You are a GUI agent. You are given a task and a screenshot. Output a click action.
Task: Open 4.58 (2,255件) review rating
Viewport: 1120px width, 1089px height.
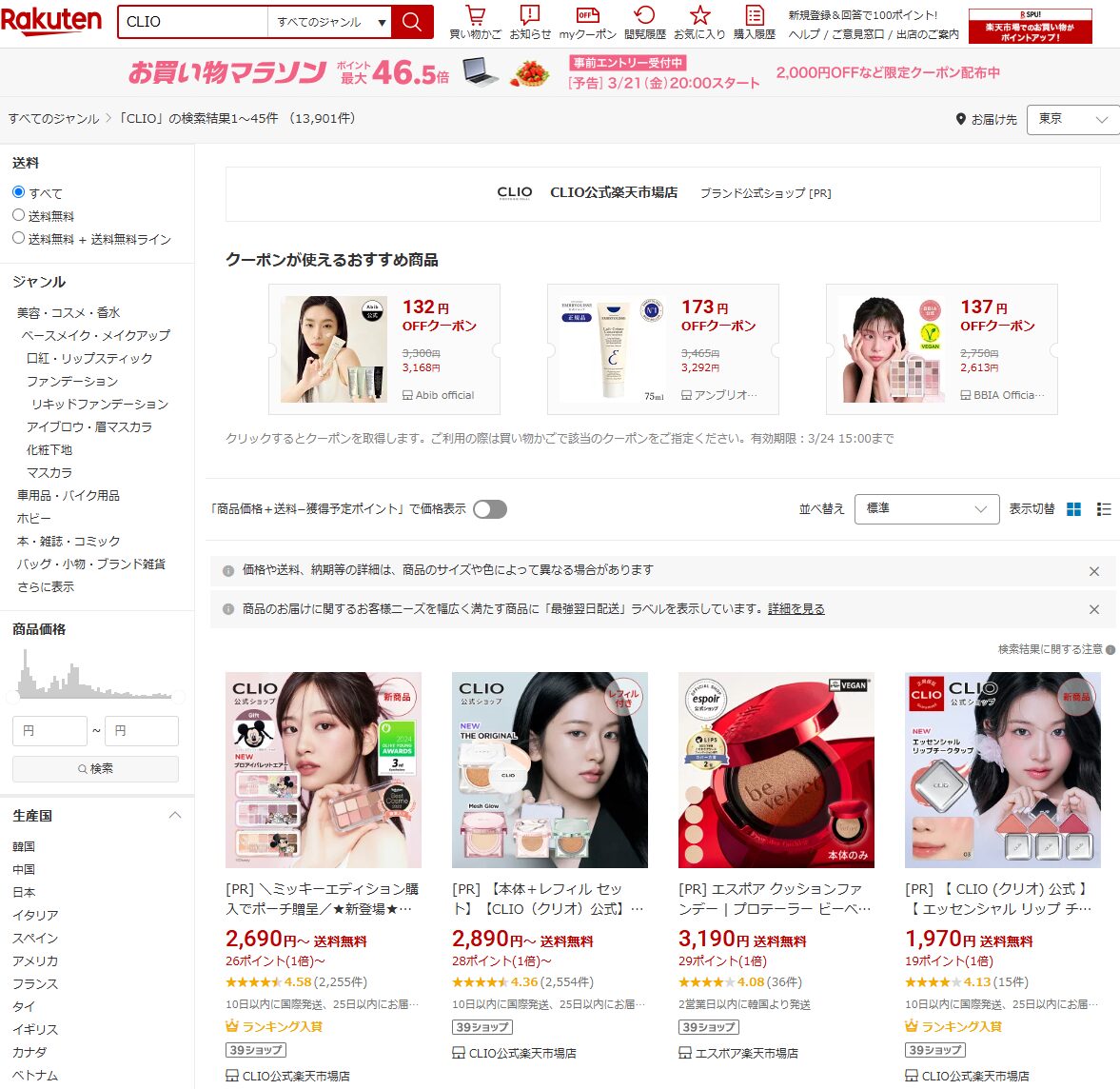coord(297,981)
